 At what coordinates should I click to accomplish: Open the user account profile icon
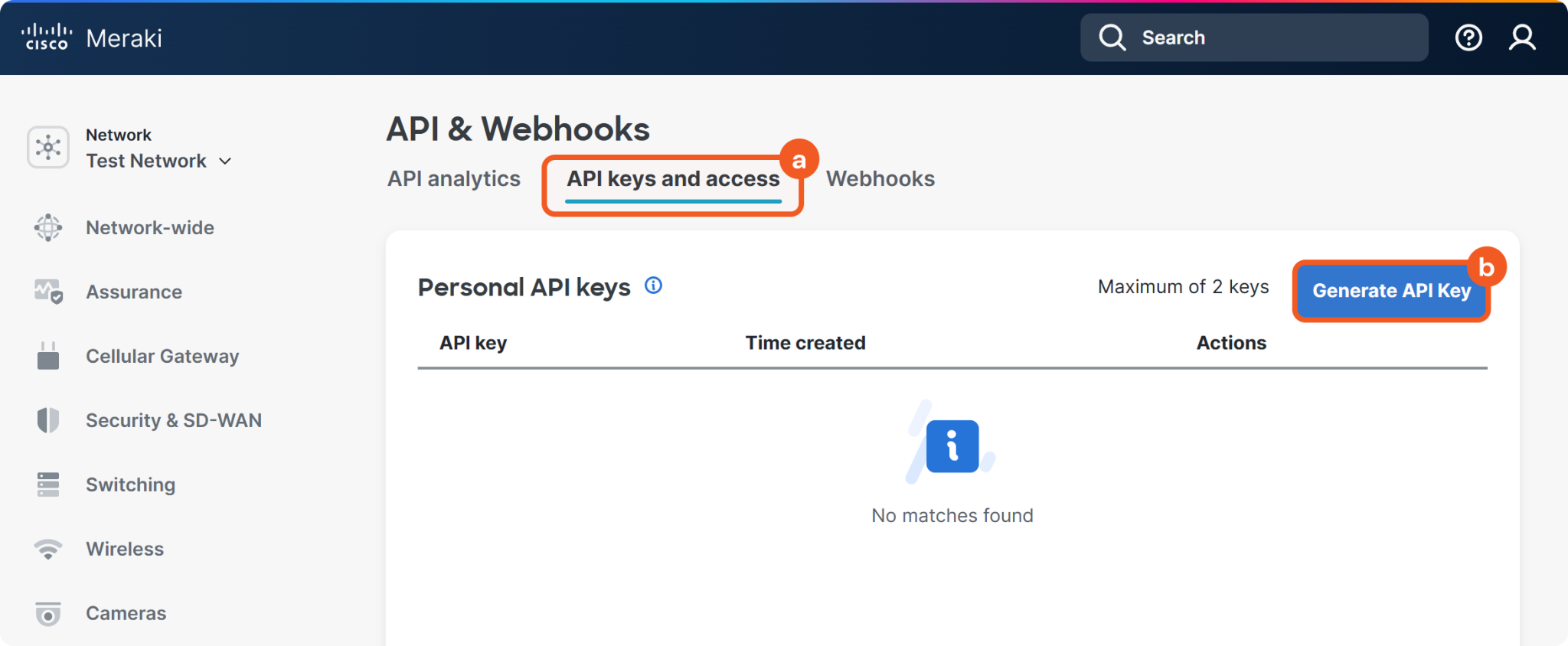point(1522,38)
